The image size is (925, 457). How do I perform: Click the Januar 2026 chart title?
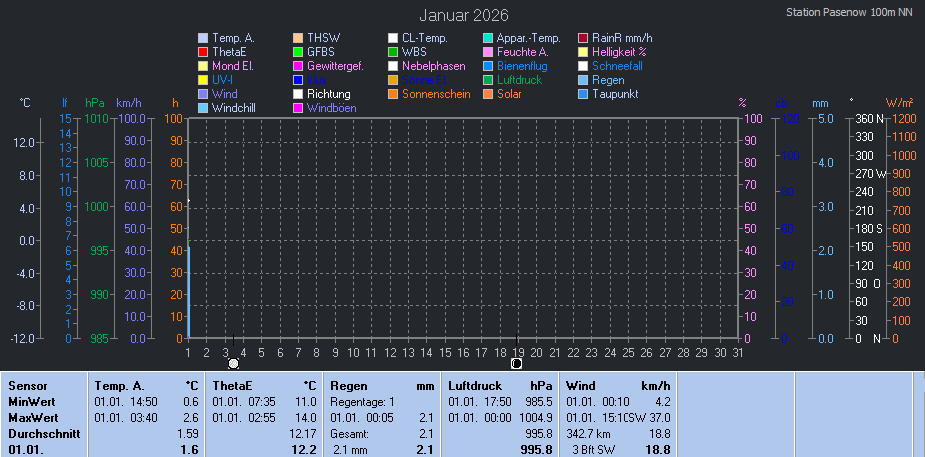click(463, 15)
